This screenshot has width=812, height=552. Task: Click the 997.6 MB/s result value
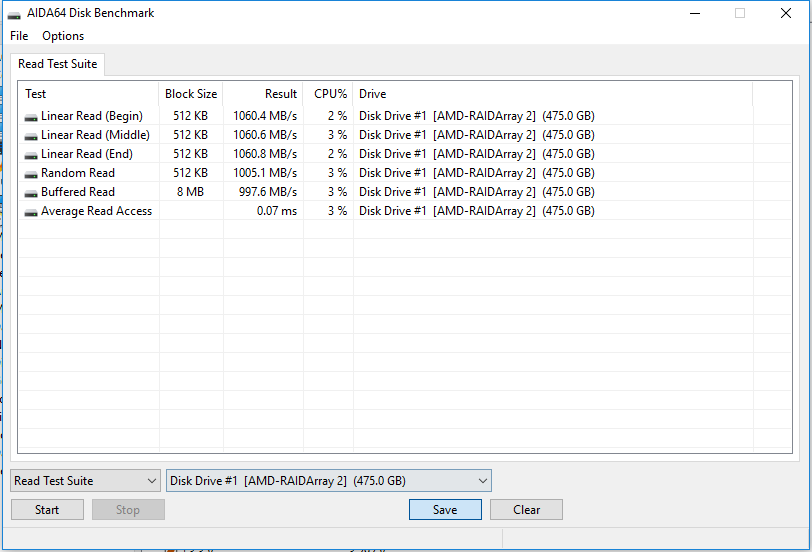pyautogui.click(x=268, y=192)
